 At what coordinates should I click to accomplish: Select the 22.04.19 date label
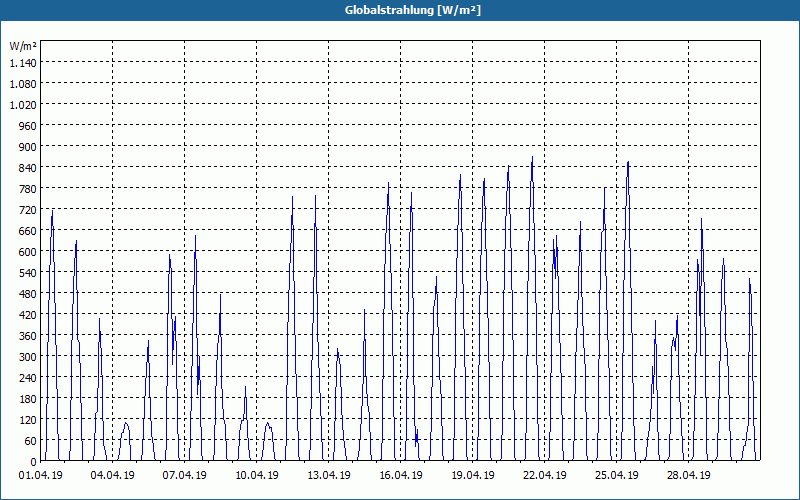544,476
